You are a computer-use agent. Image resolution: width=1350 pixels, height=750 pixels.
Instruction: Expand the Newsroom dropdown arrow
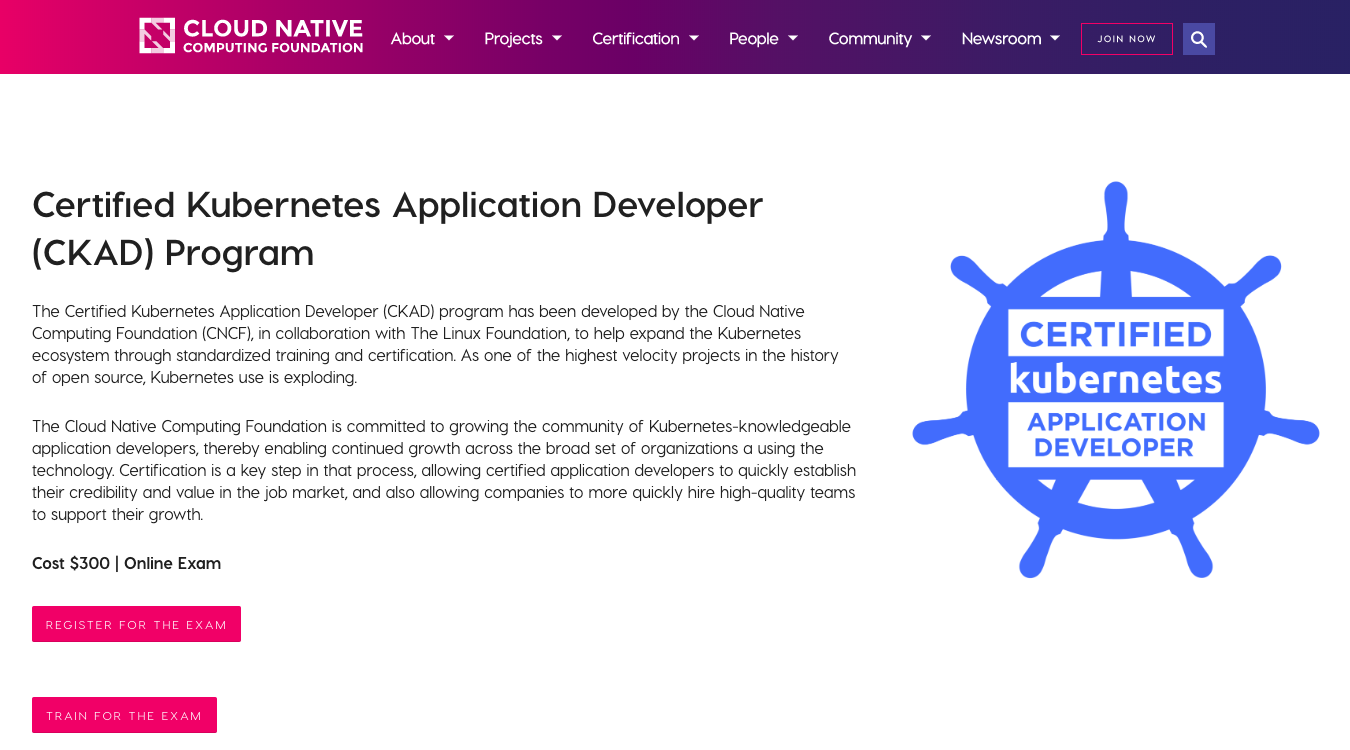pyautogui.click(x=1055, y=38)
